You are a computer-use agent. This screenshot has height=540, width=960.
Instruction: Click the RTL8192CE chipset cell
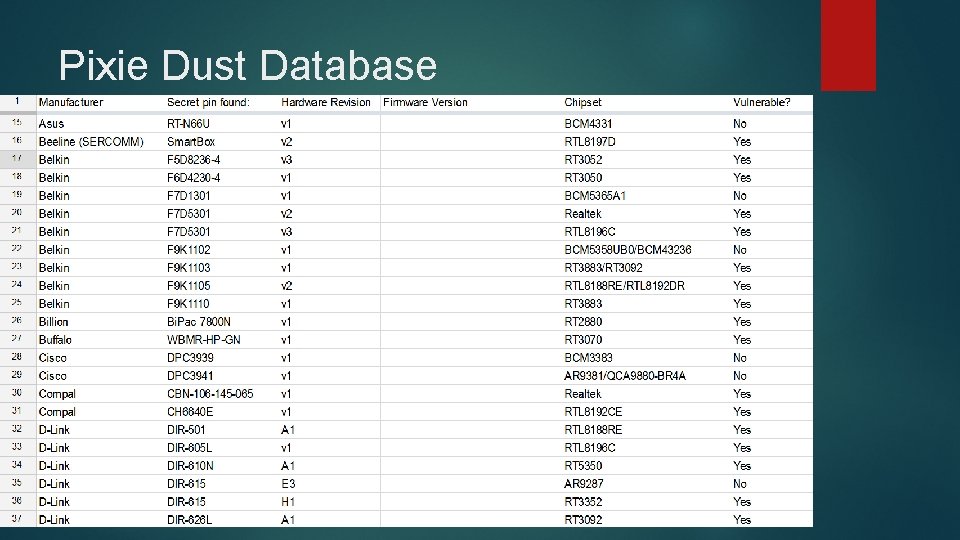coord(593,412)
